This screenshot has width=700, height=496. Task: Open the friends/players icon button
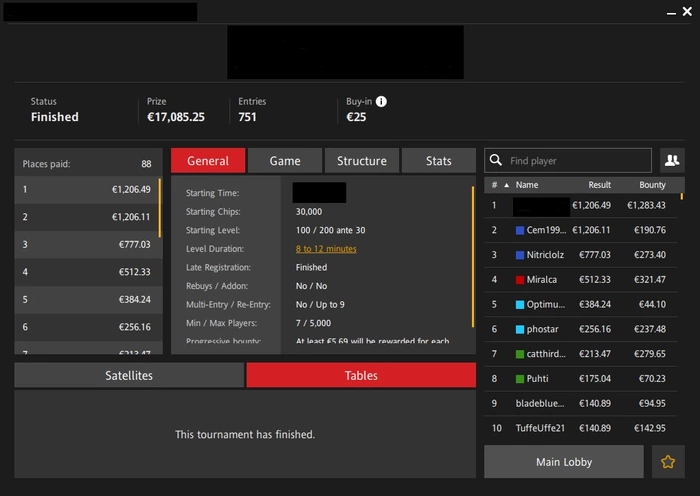(x=672, y=160)
